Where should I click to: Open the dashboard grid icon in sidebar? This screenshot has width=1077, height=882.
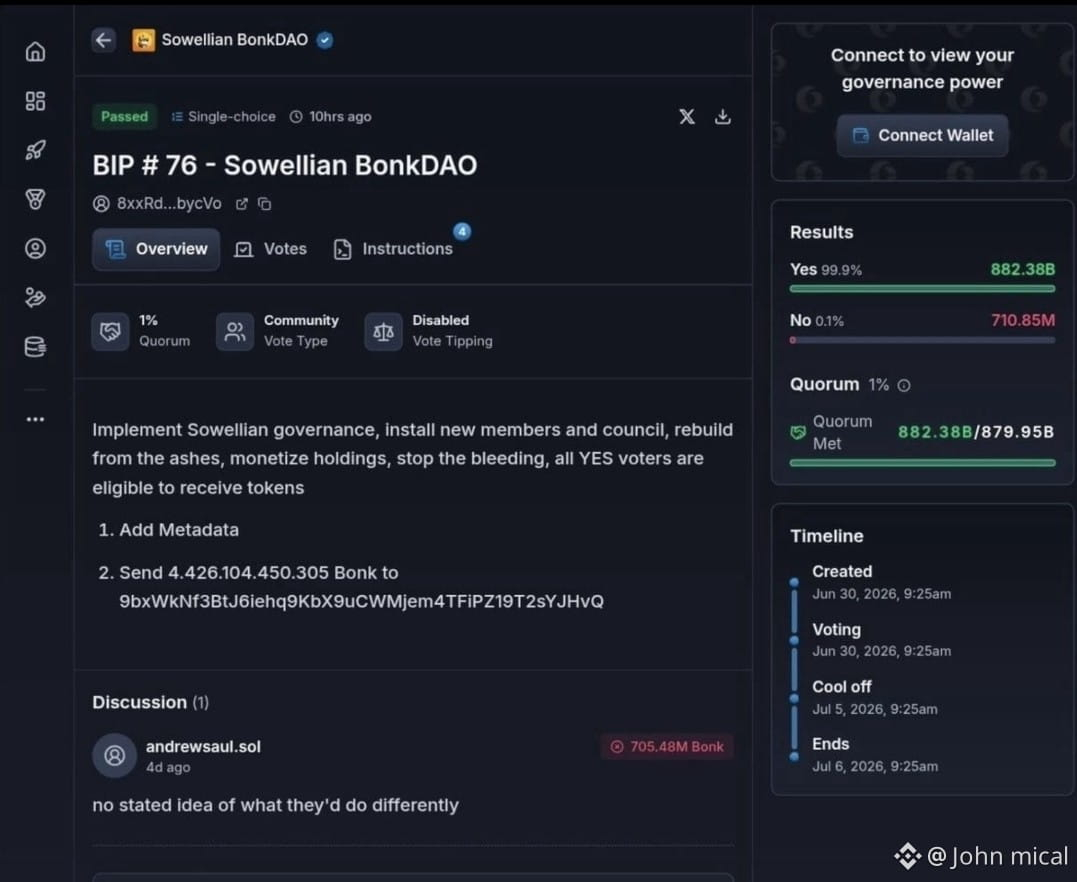pos(35,101)
